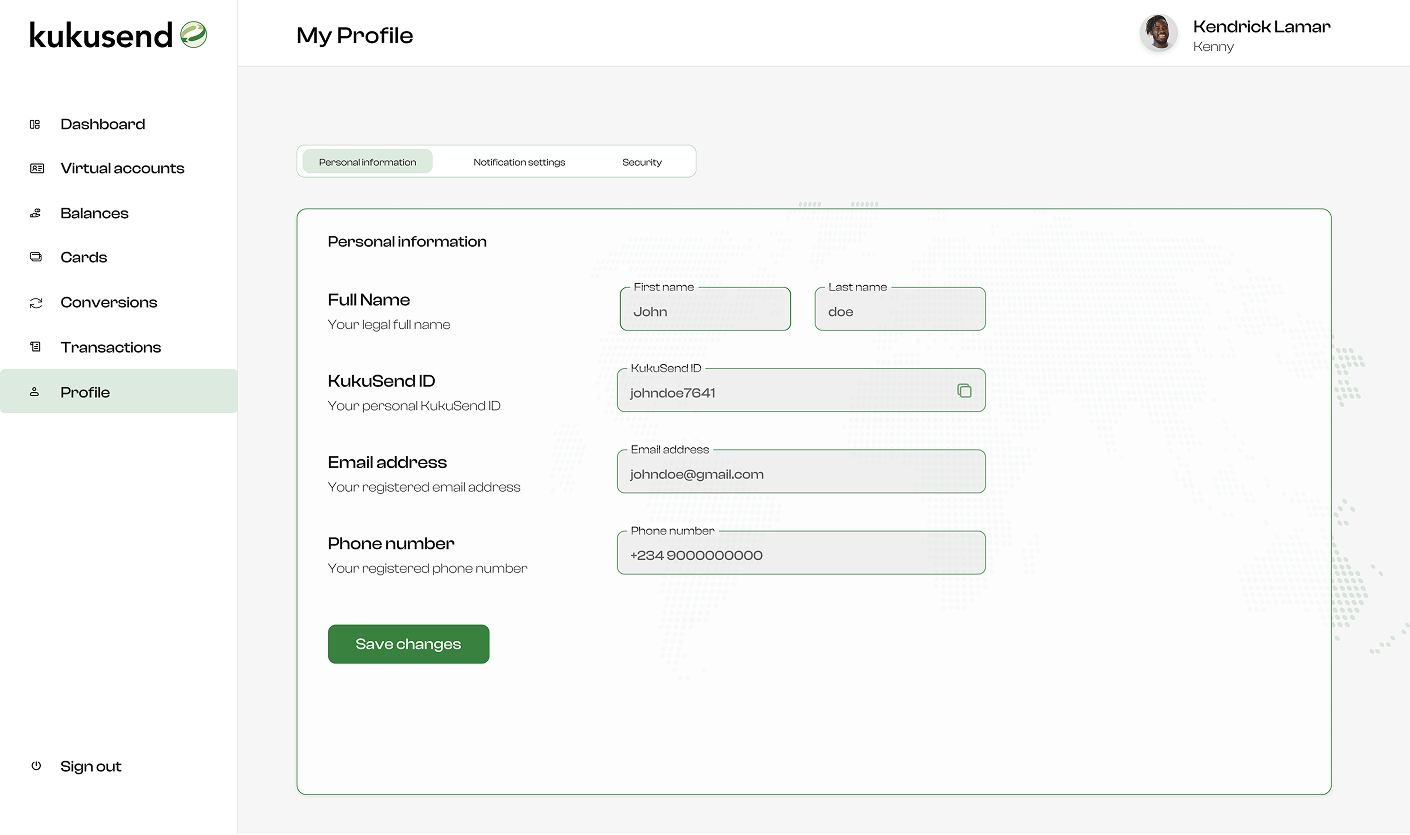The width and height of the screenshot is (1410, 835).
Task: Click the Virtual accounts card icon
Action: tap(35, 168)
